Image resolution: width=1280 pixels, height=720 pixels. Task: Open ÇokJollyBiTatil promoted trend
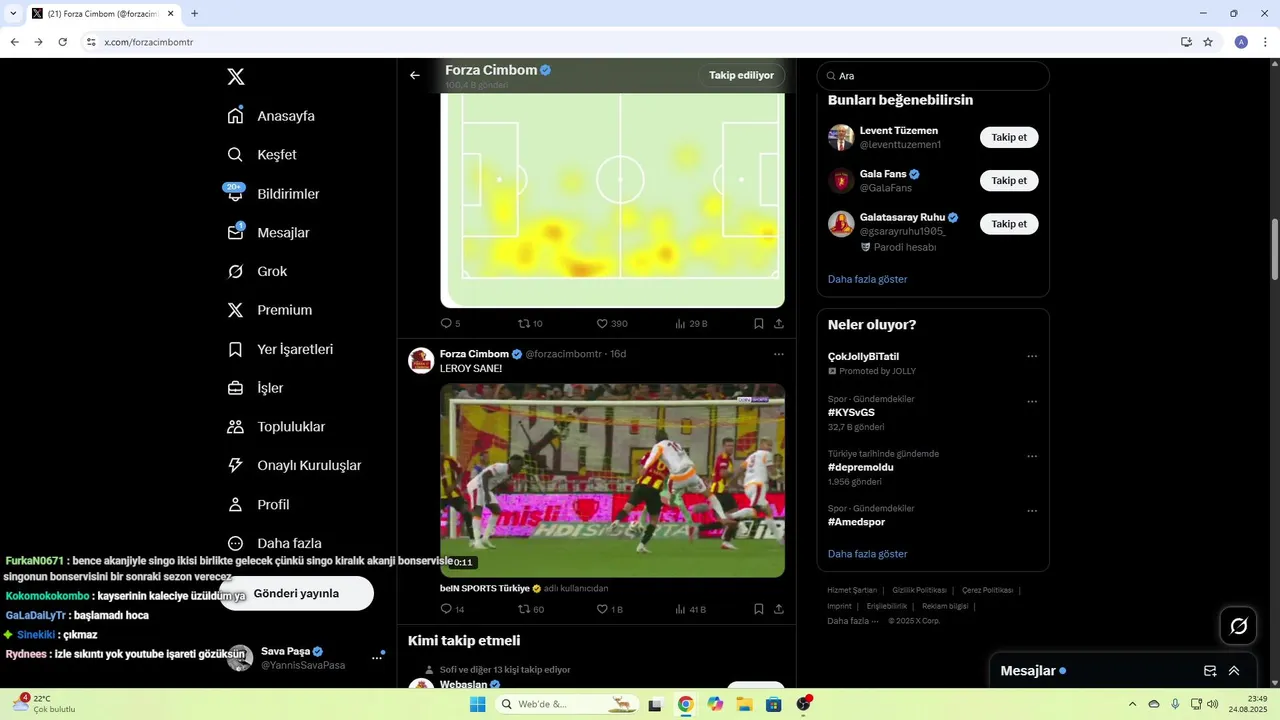(x=863, y=356)
